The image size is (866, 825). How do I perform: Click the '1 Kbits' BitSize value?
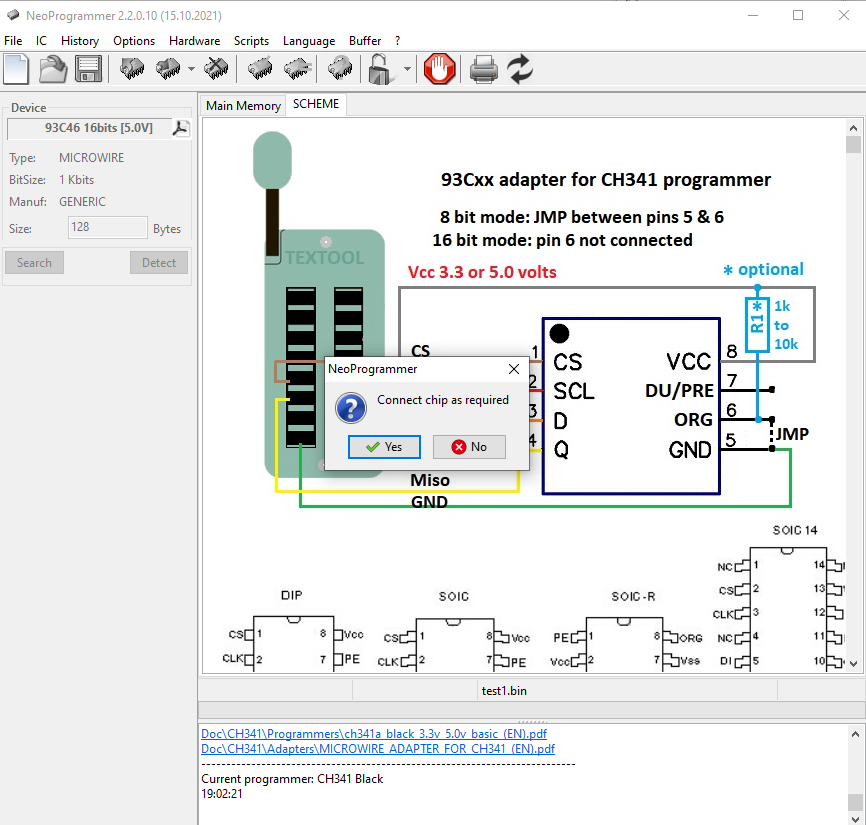(x=77, y=180)
